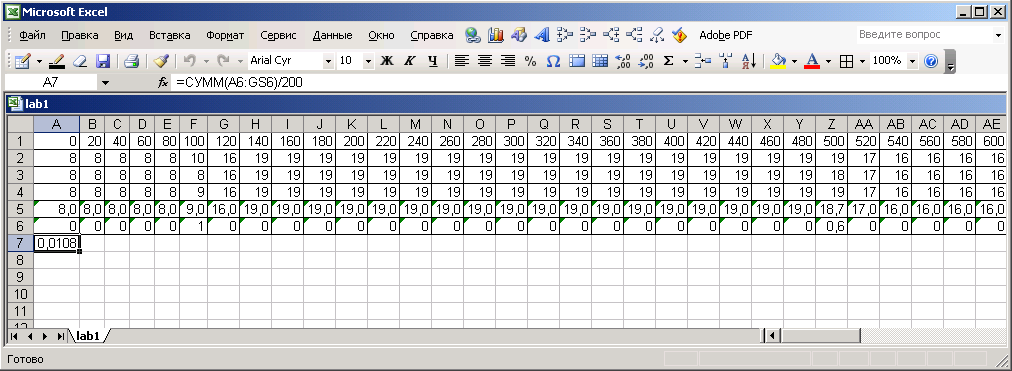Open the Borders dropdown arrow

(x=862, y=61)
